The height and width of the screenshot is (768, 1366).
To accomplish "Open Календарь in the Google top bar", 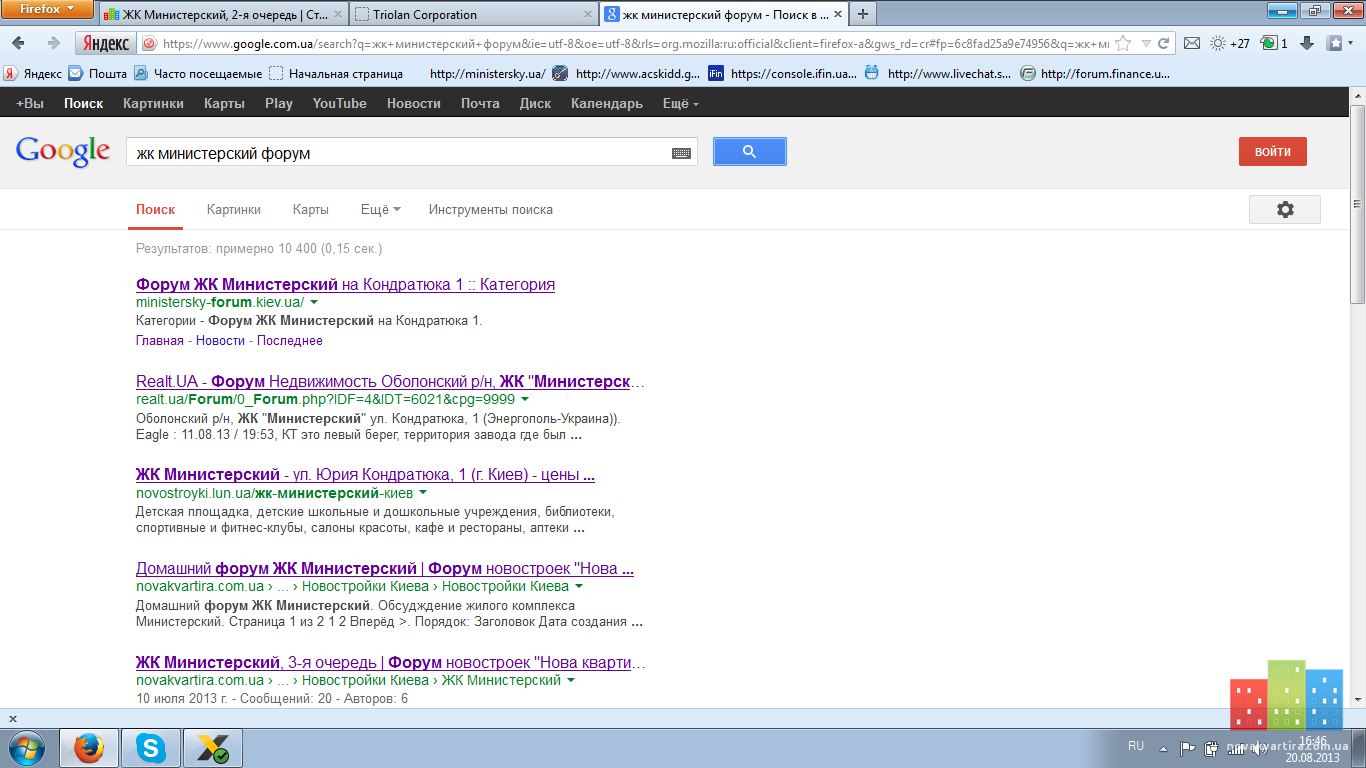I will 607,103.
